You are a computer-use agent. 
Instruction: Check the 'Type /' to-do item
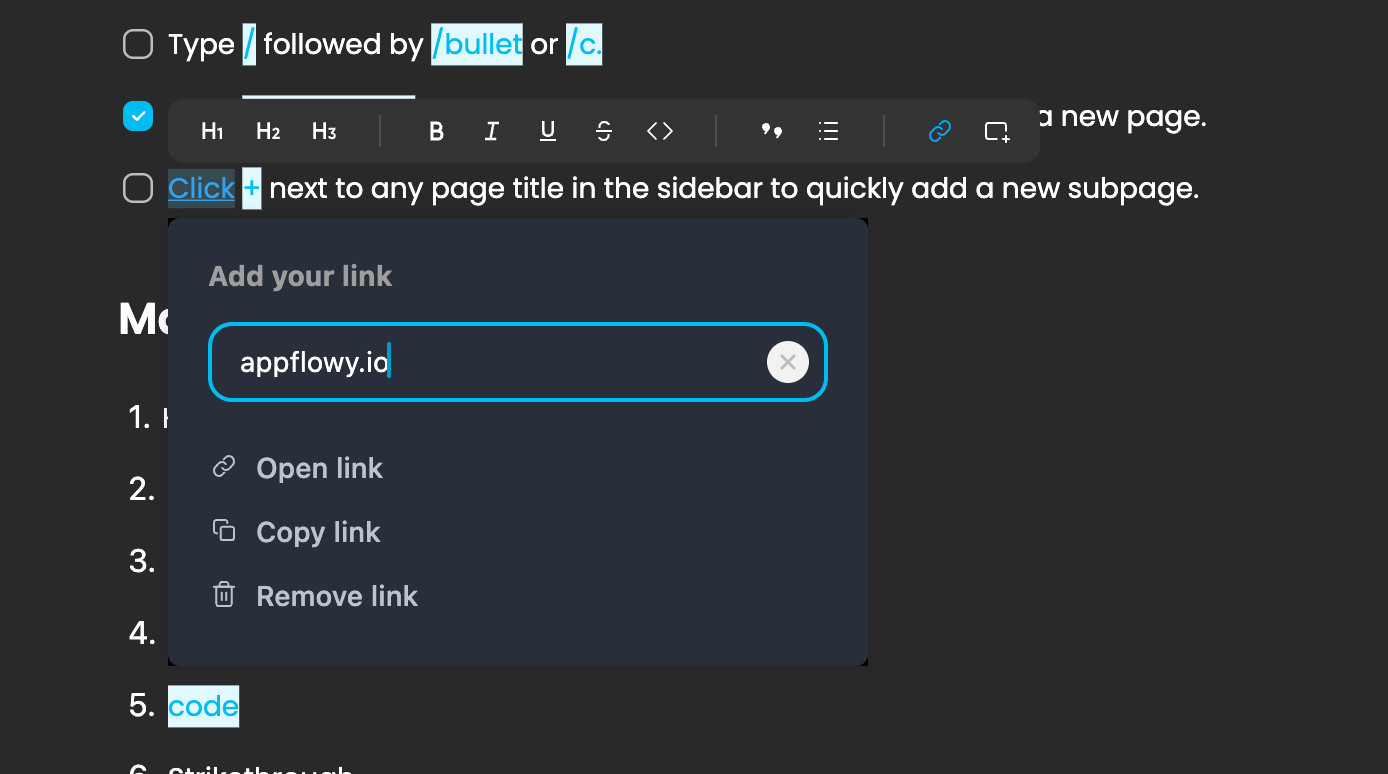[x=138, y=43]
